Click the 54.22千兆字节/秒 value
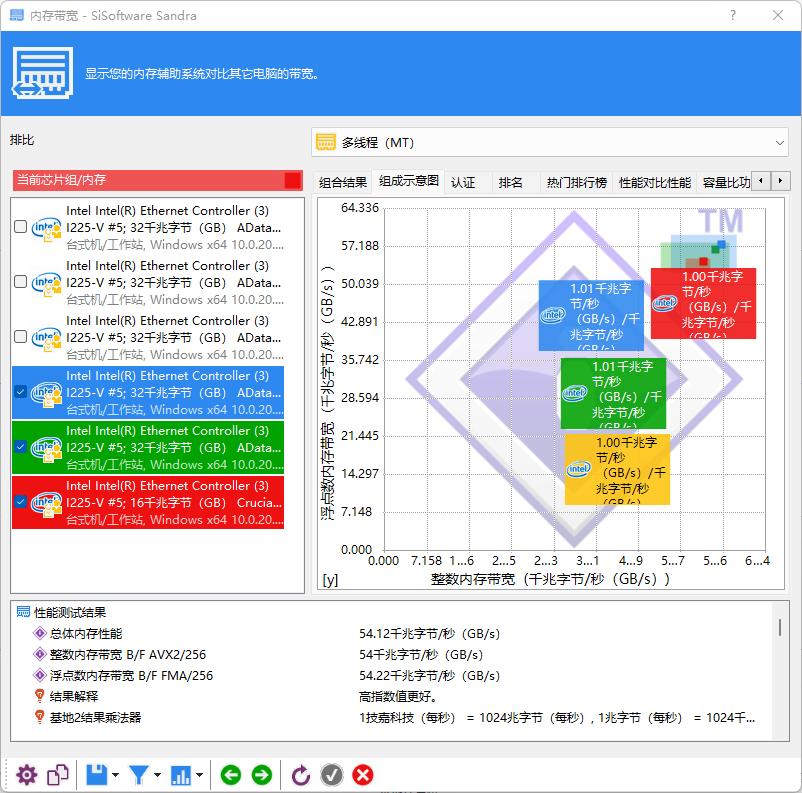 click(x=429, y=675)
